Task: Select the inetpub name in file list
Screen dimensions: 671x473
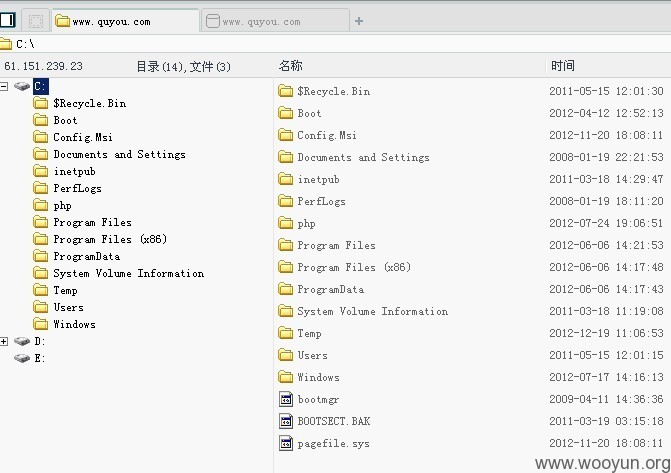Action: (x=318, y=179)
